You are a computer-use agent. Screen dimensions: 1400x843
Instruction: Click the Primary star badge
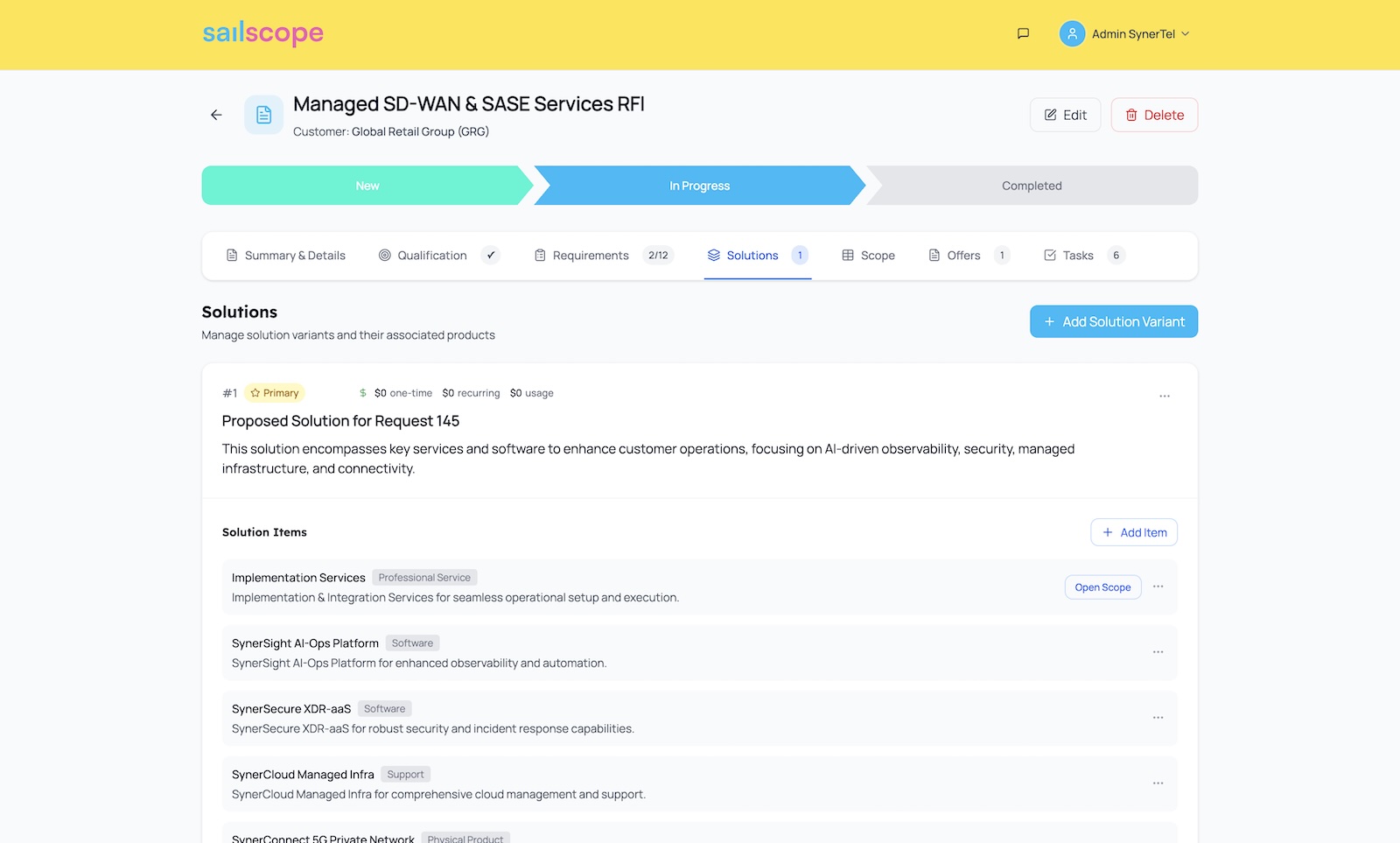click(275, 393)
